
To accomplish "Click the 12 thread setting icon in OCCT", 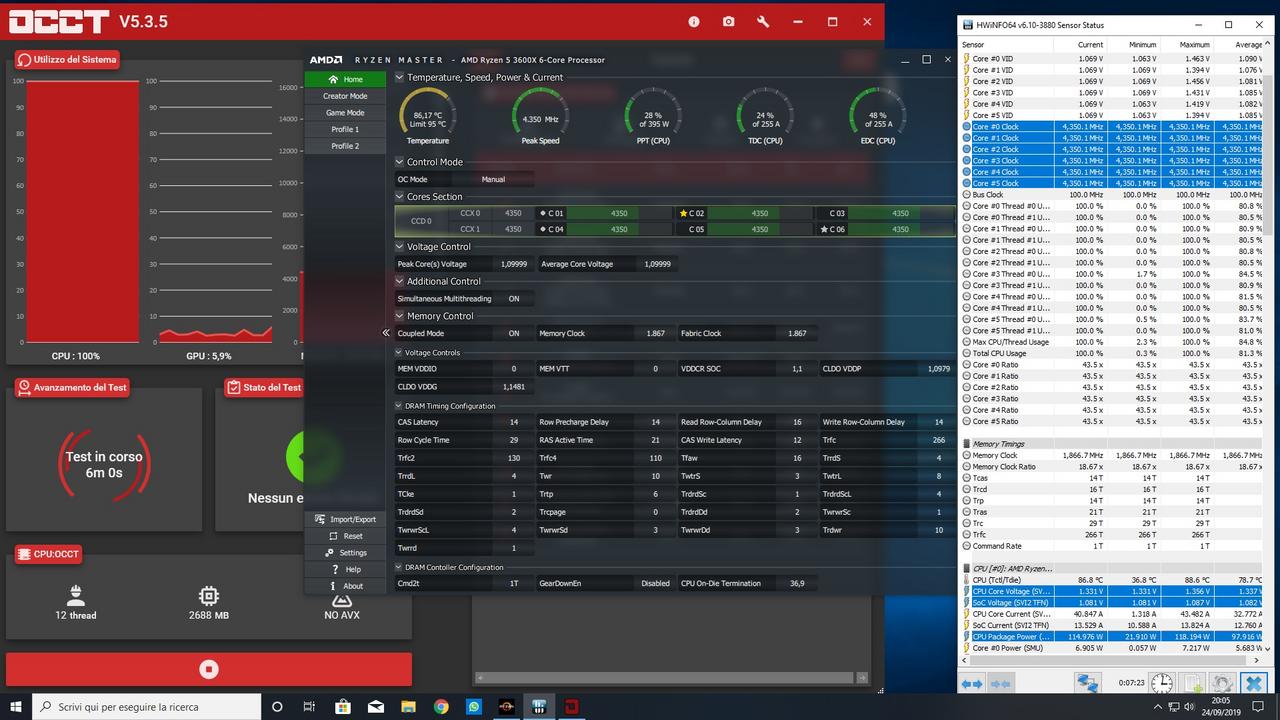I will point(75,597).
